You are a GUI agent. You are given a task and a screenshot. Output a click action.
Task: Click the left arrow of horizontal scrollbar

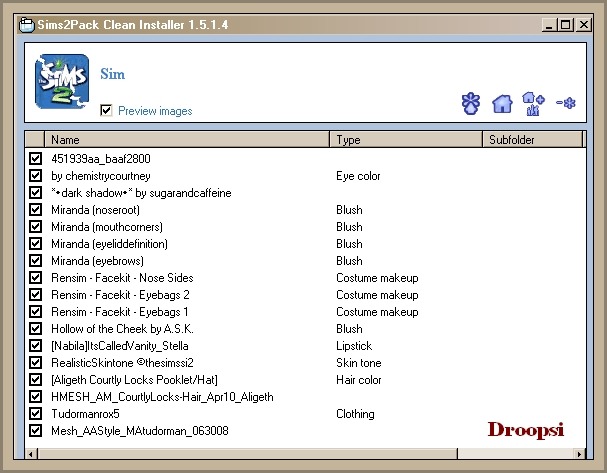(31, 454)
